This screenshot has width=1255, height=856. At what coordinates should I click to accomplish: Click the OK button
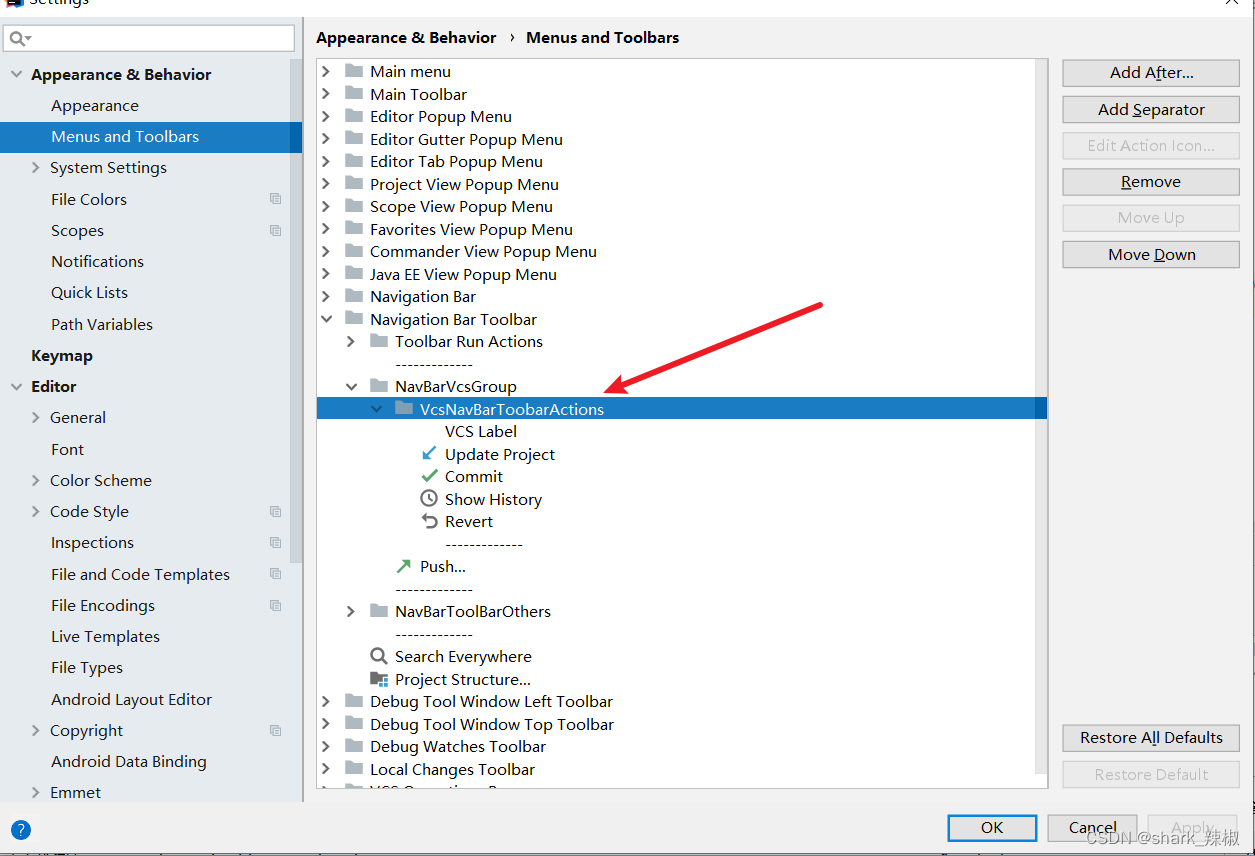[x=992, y=827]
